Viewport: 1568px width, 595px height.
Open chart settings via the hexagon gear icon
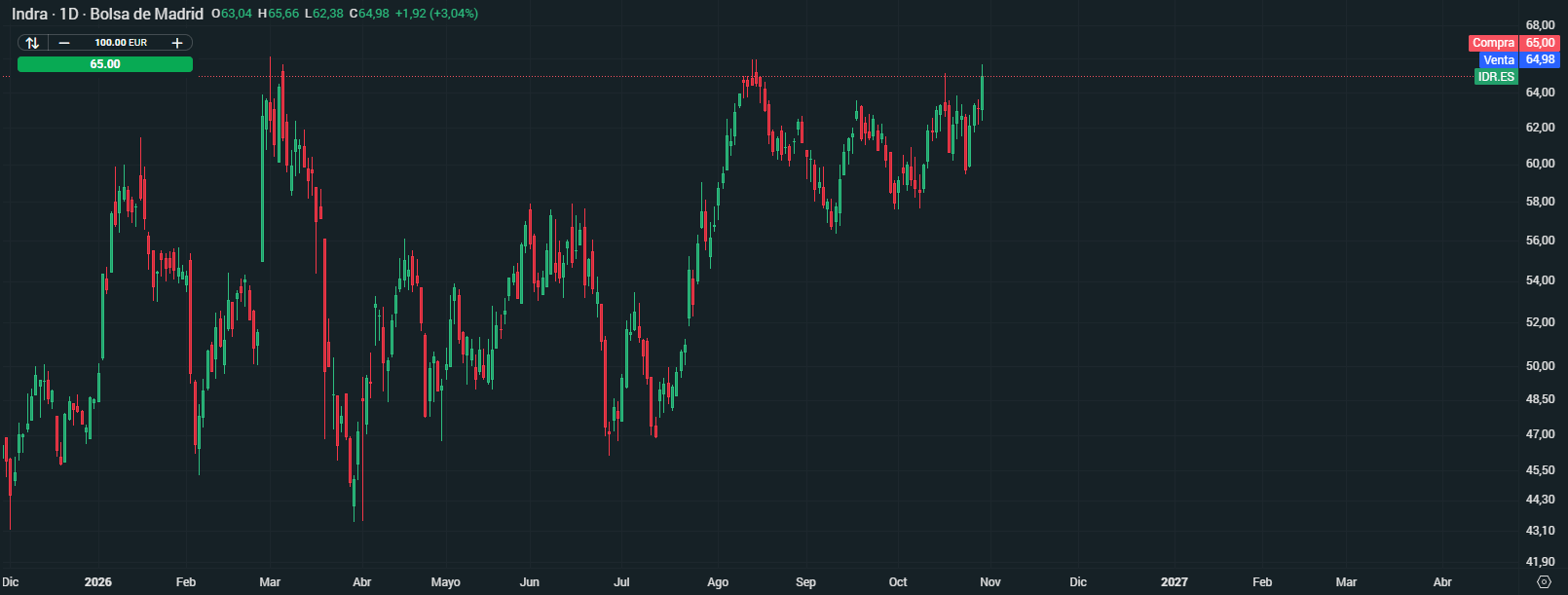[x=1544, y=582]
